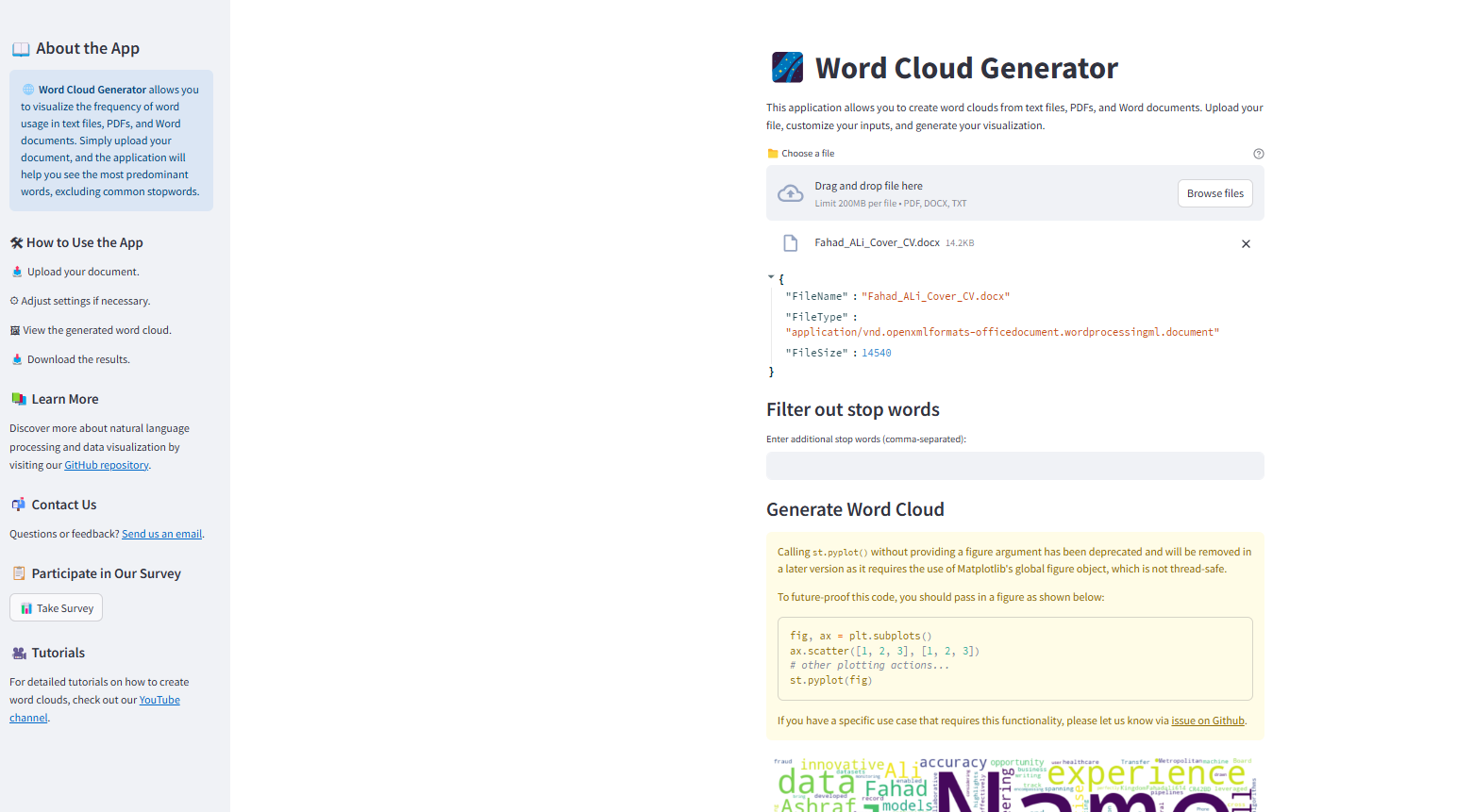Click the plt.subplots() code snippet block
Screen dimensions: 1457x812
pyautogui.click(x=1015, y=658)
